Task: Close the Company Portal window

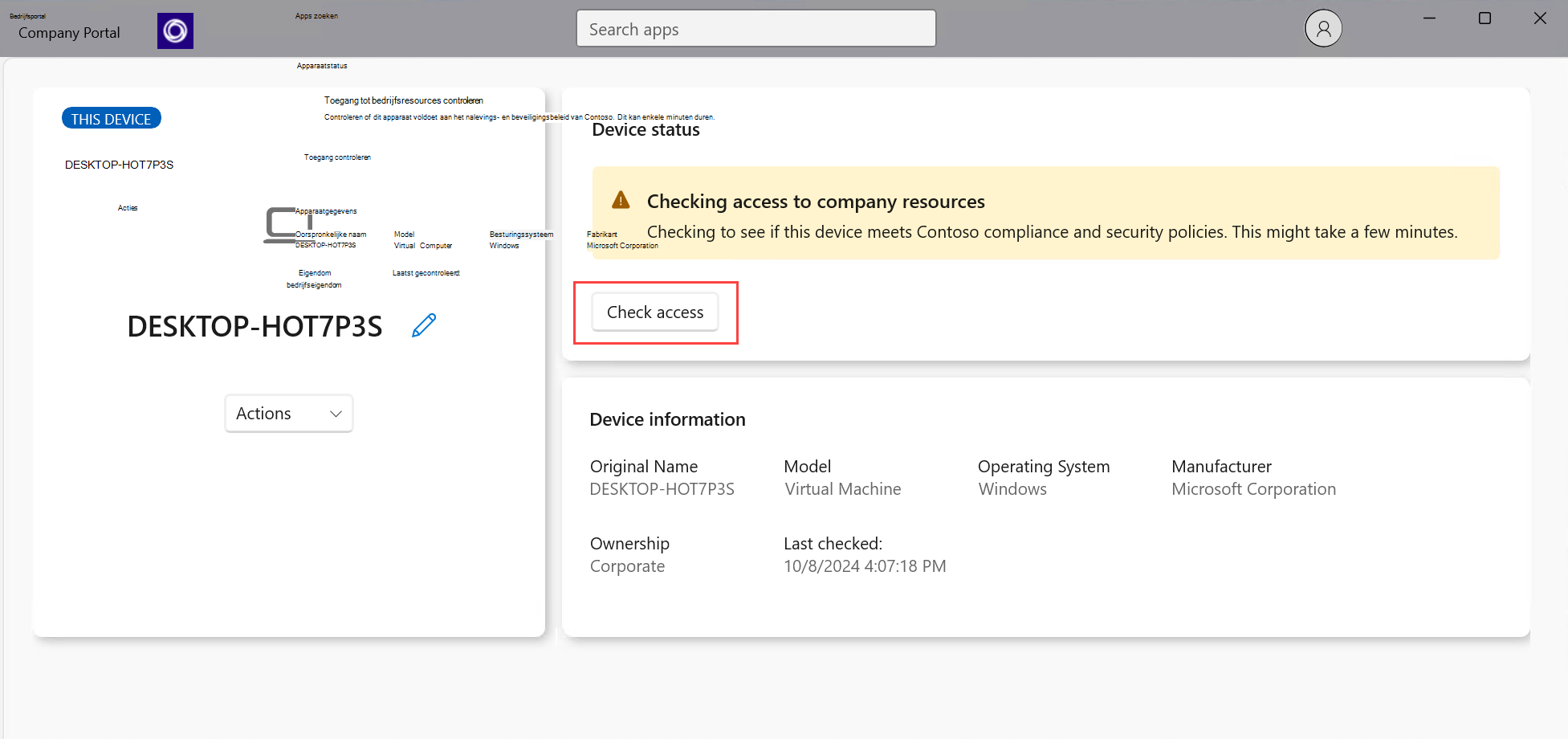Action: click(1540, 18)
